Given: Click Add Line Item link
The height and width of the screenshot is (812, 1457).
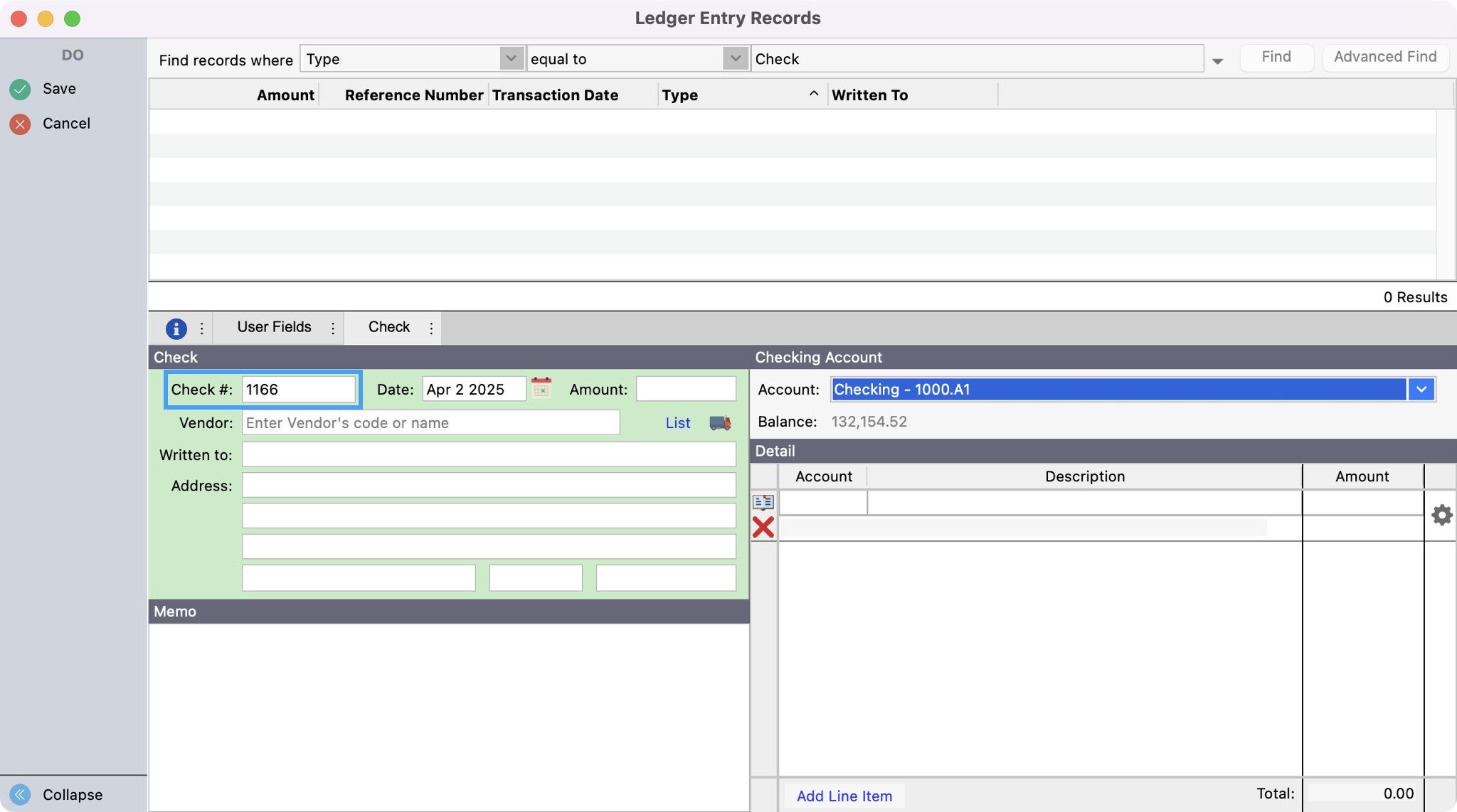Looking at the screenshot, I should (844, 796).
